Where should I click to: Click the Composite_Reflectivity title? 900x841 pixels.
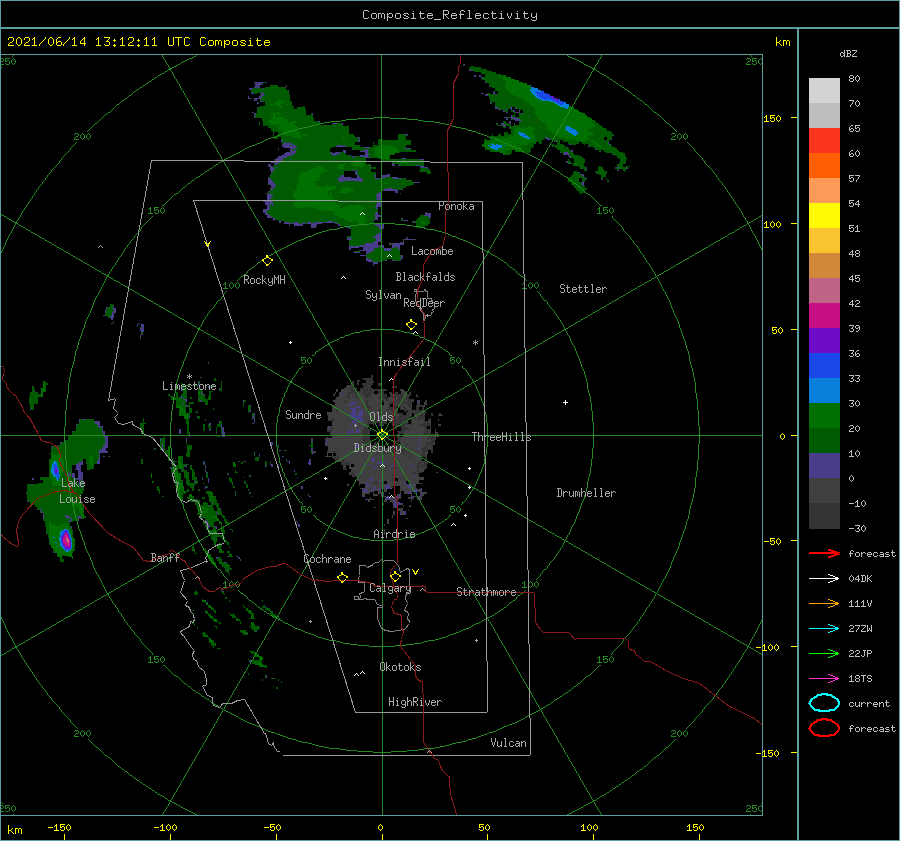click(450, 15)
